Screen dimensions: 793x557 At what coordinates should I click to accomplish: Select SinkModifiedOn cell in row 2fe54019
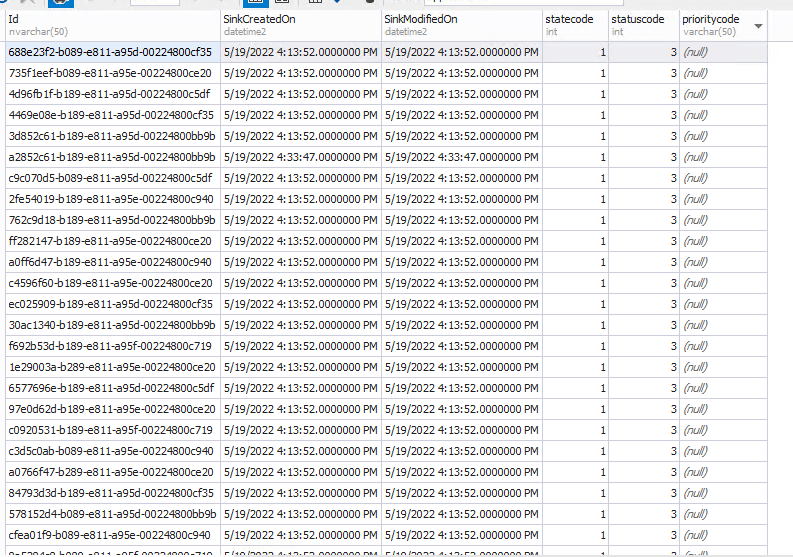pyautogui.click(x=462, y=199)
